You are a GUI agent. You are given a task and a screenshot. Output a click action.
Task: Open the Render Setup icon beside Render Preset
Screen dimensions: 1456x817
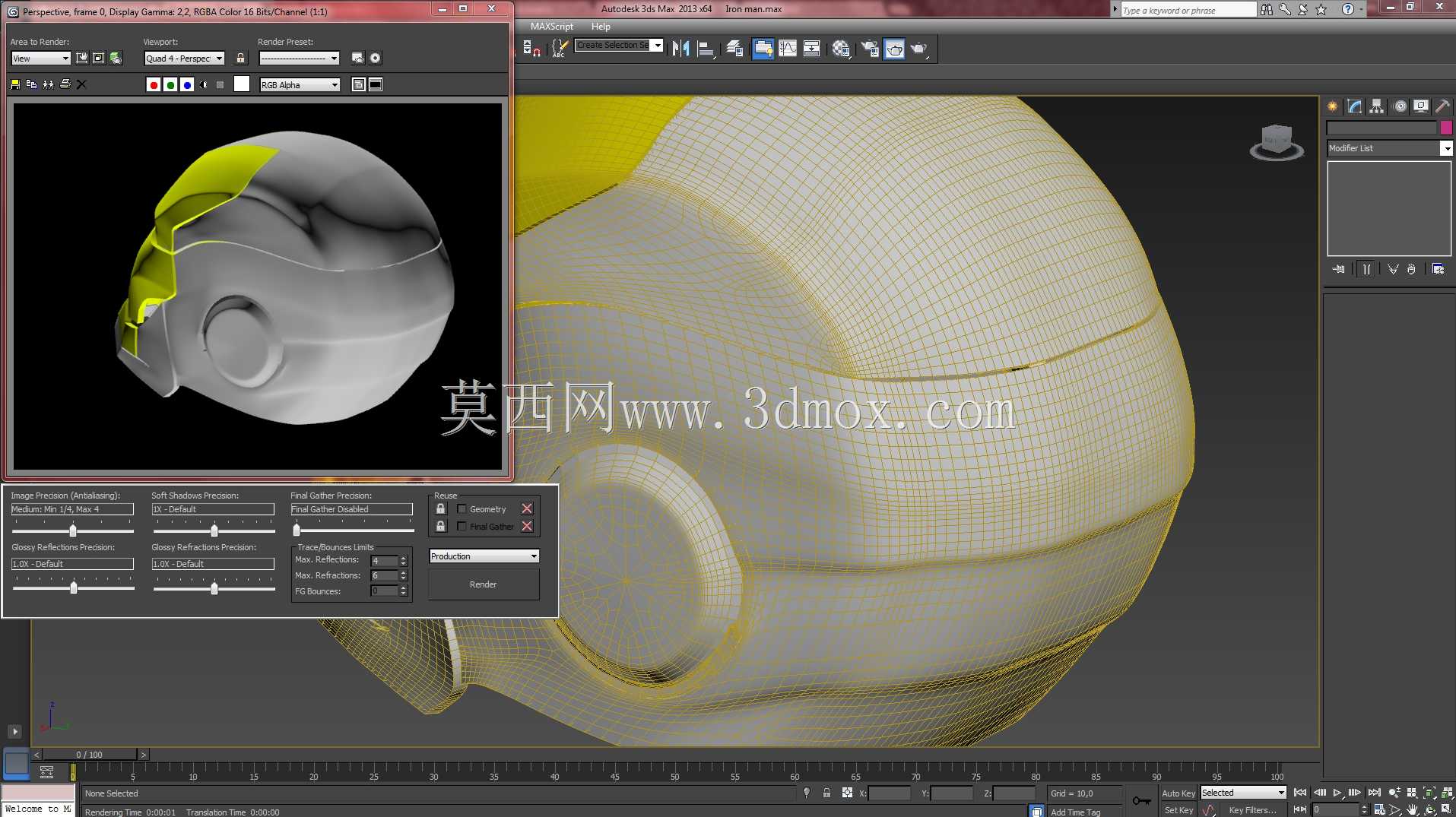pos(357,58)
